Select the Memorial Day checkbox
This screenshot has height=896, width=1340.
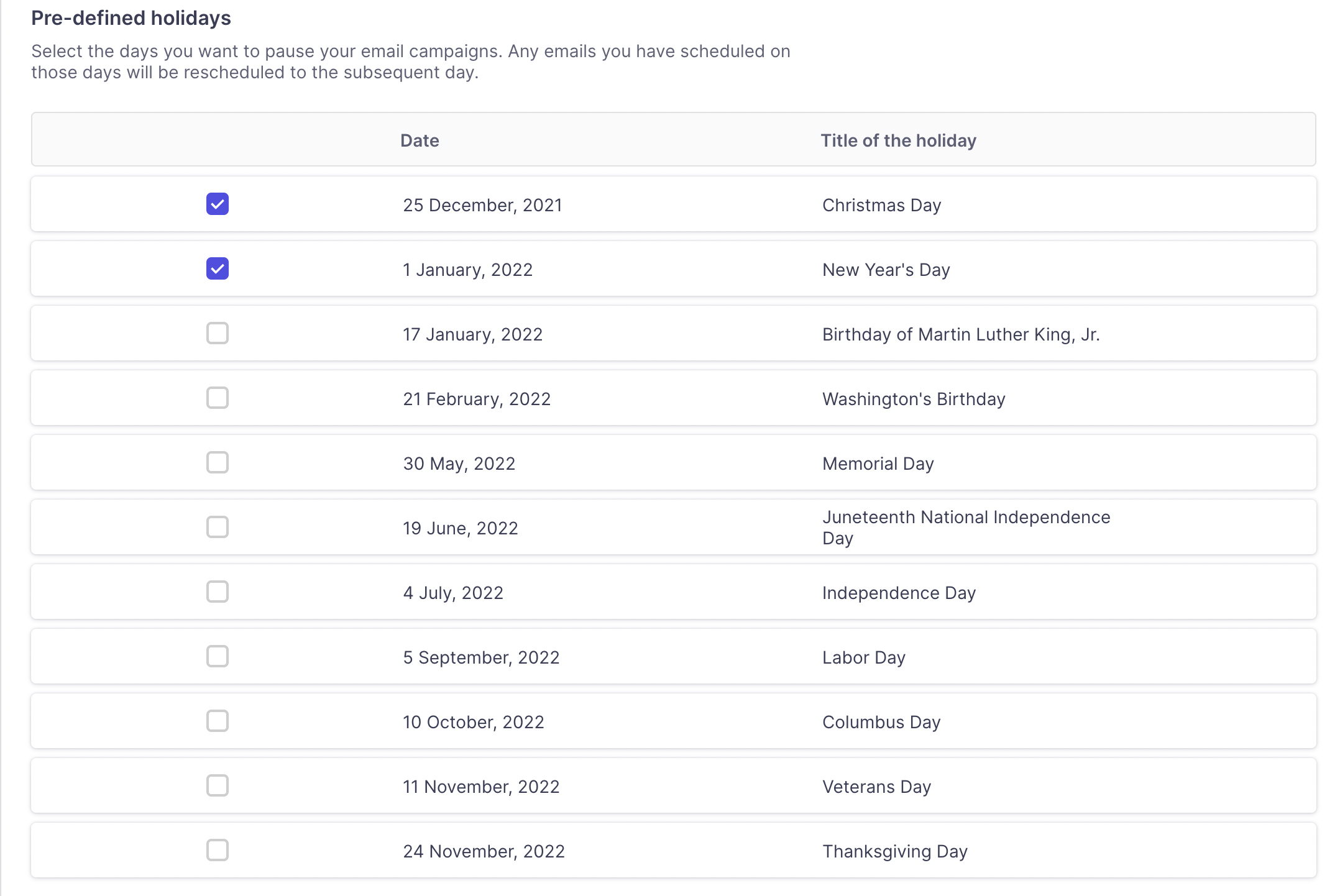pyautogui.click(x=218, y=462)
